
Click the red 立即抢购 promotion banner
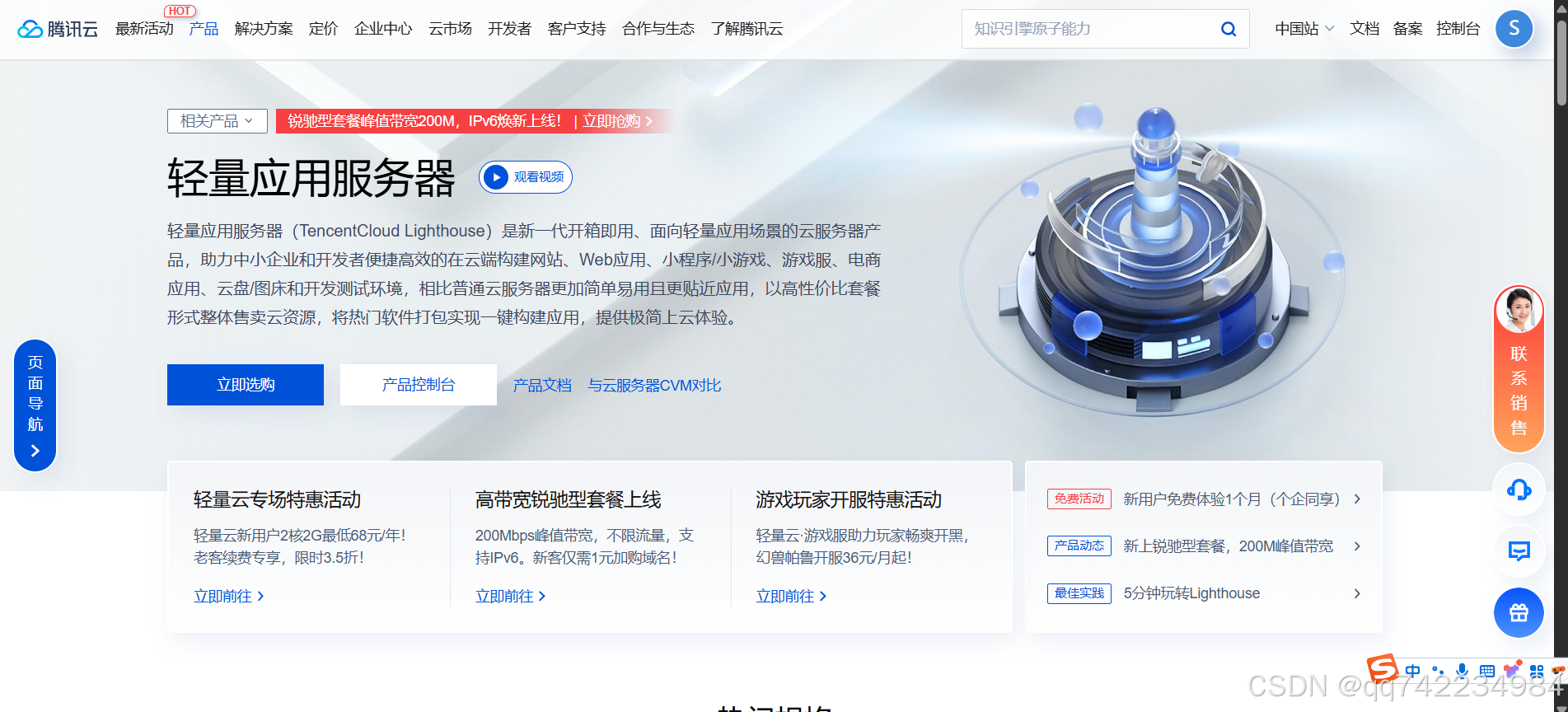[475, 121]
